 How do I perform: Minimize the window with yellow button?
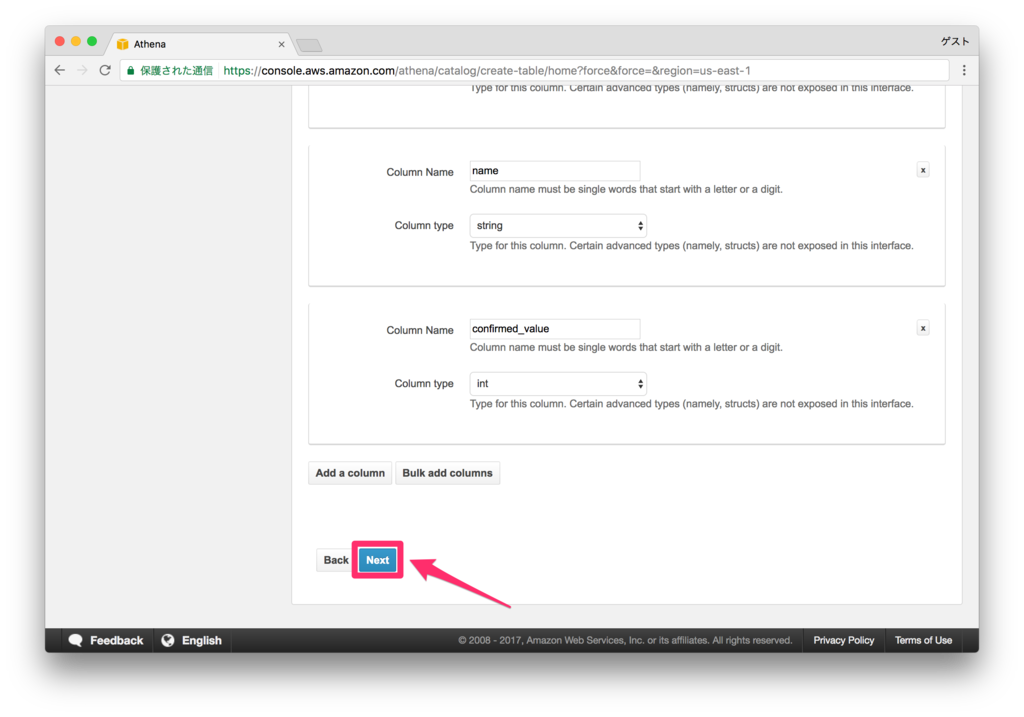76,41
